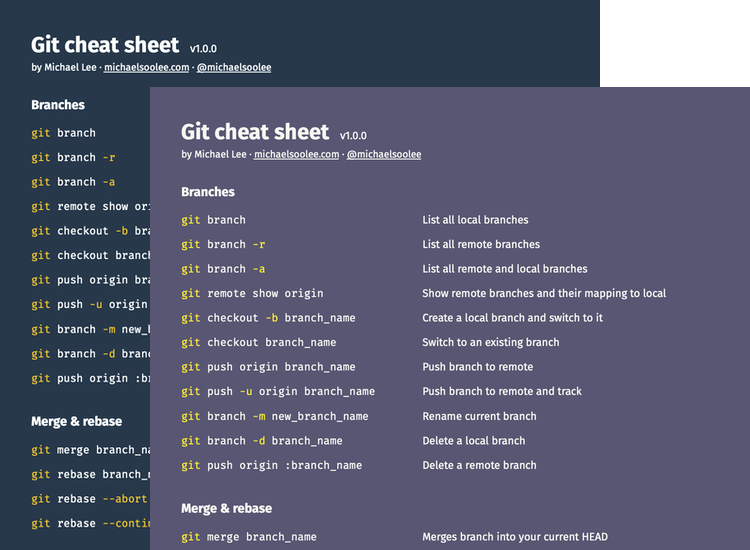Open michaelsoolee.com link in dark blue sheet

click(146, 67)
